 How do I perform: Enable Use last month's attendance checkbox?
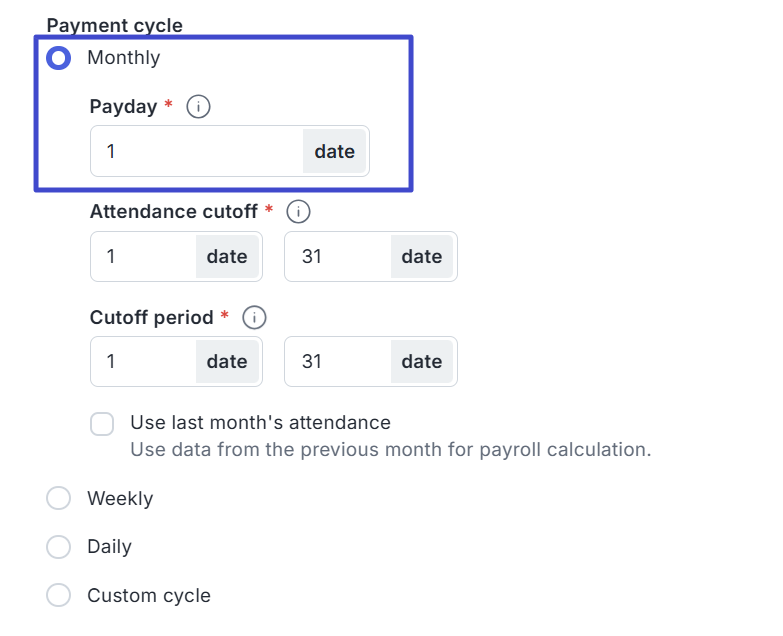click(x=102, y=424)
